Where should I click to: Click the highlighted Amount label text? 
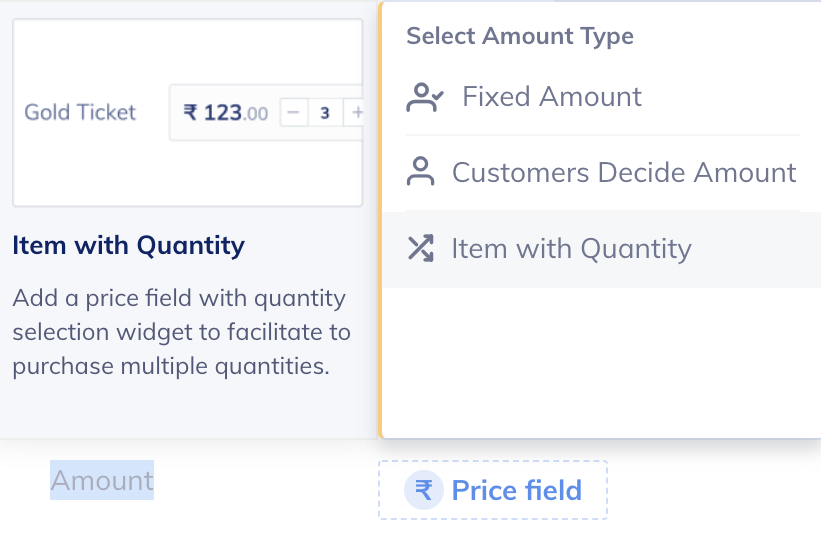(102, 480)
